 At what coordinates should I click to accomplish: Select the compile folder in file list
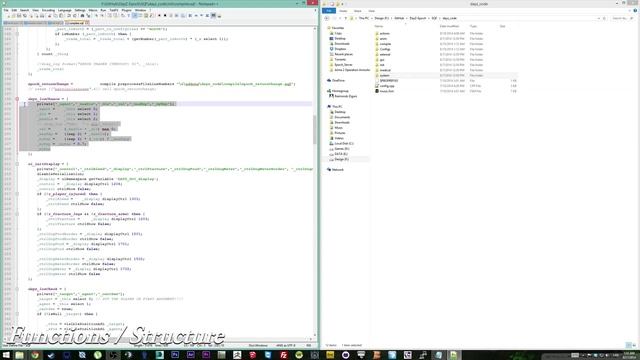(385, 44)
